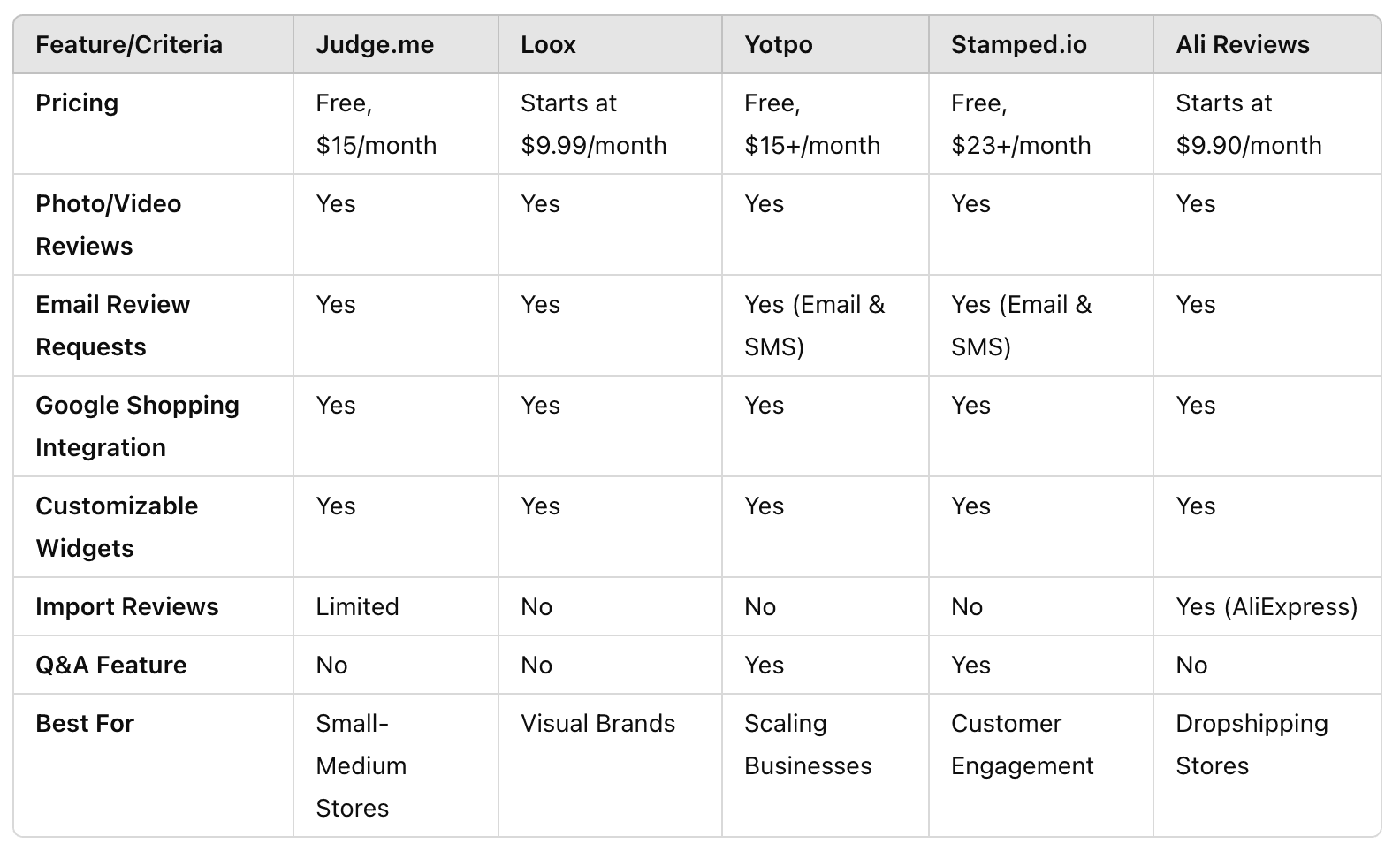This screenshot has height=852, width=1400.
Task: Select the Yotpo column header
Action: tap(778, 45)
